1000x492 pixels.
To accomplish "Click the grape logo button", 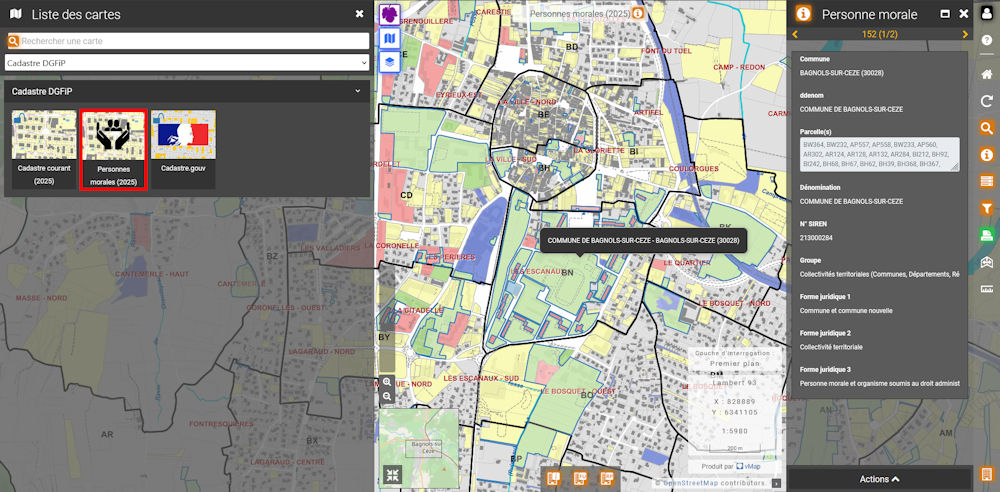I will tap(390, 14).
